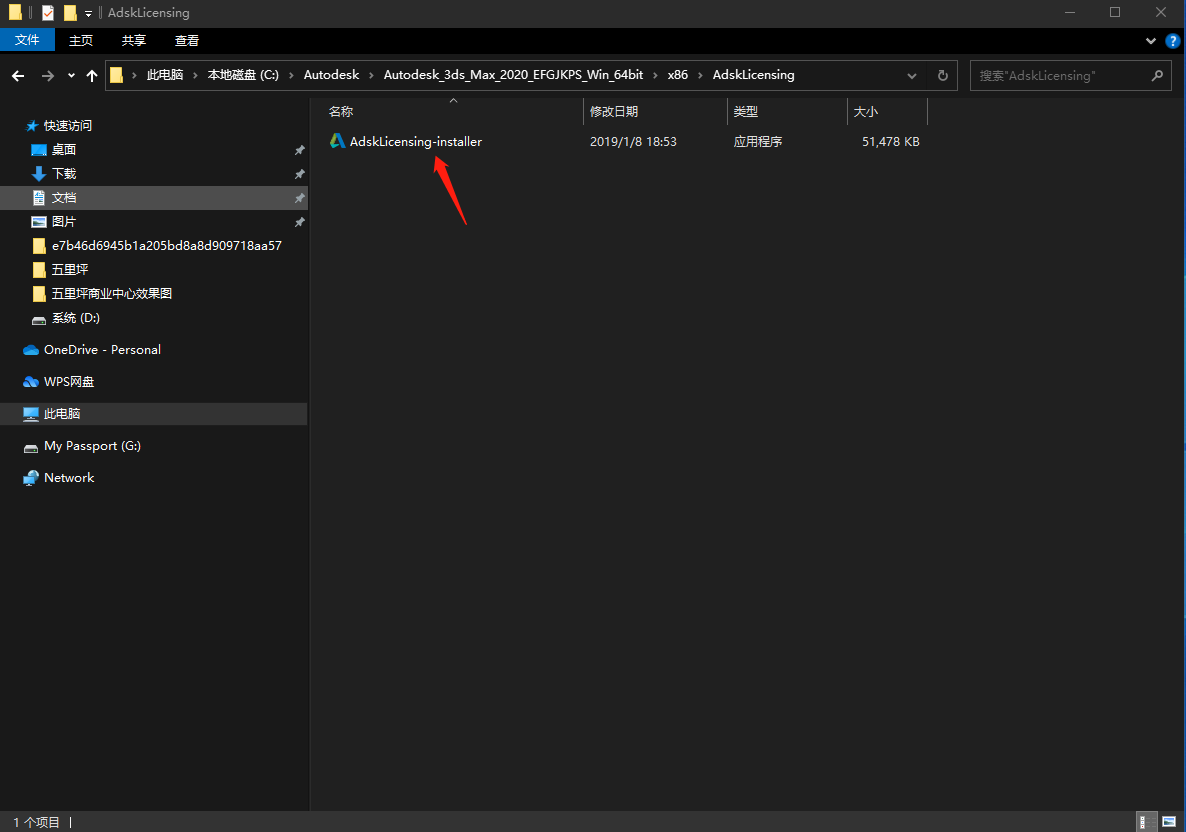The image size is (1186, 832).
Task: Click the 51,478 KB size cell
Action: 890,141
